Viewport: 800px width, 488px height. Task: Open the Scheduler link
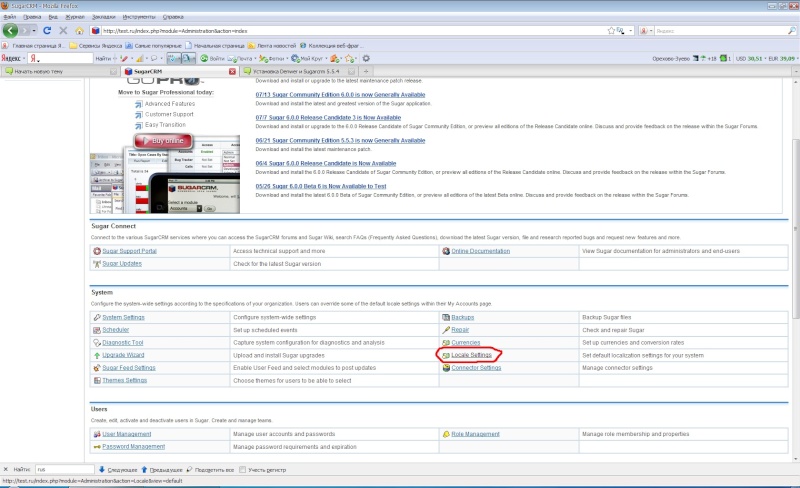coord(116,330)
